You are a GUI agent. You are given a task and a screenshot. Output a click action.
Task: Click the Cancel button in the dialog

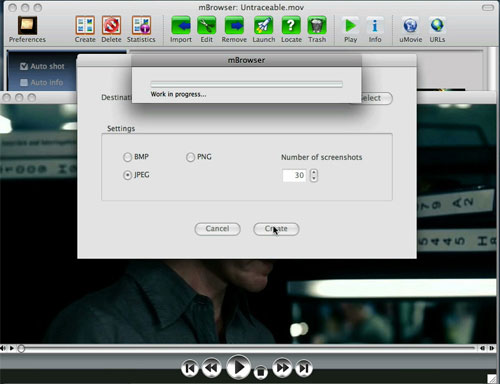pos(217,229)
